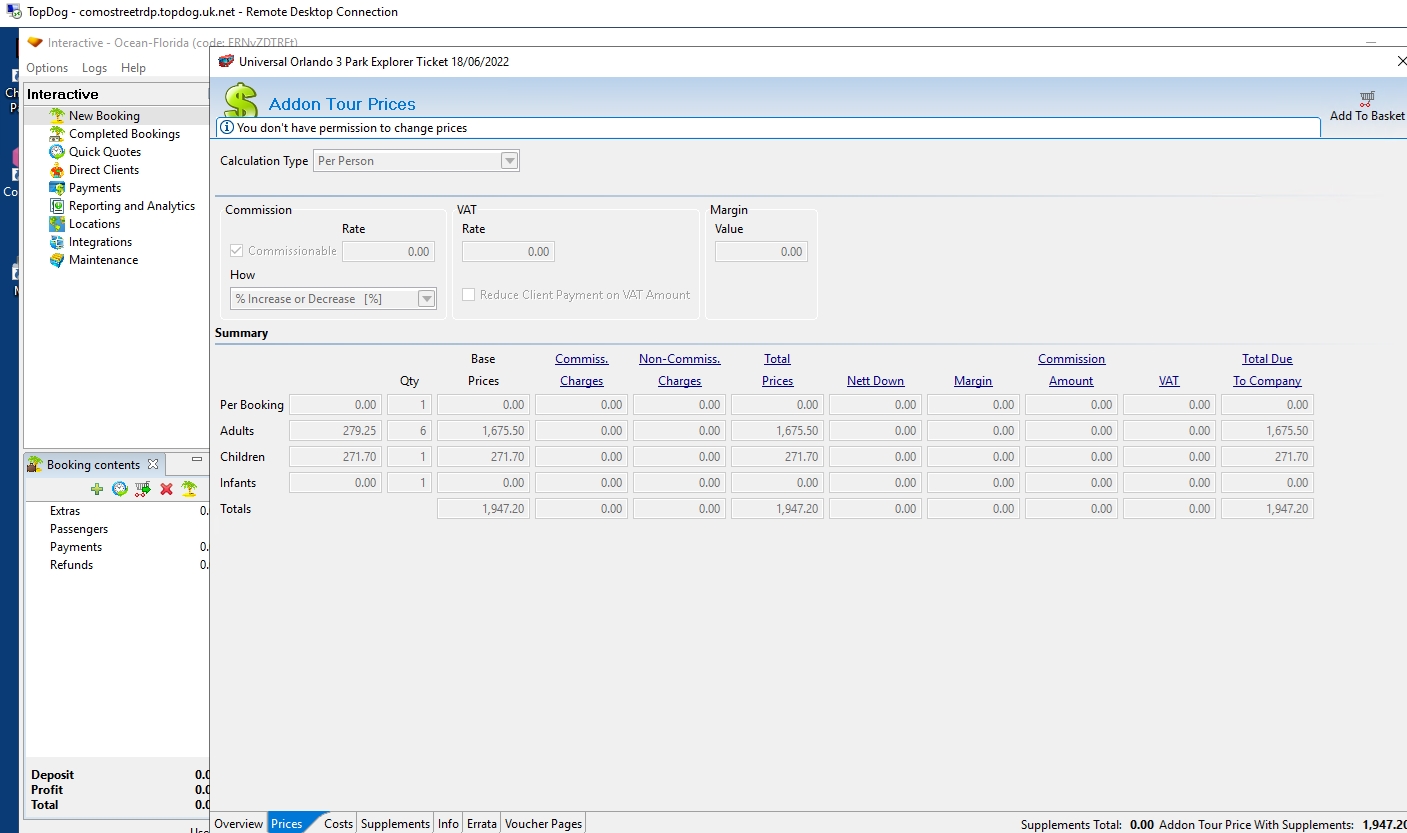Switch to the Costs tab
This screenshot has width=1407, height=833.
click(x=338, y=824)
